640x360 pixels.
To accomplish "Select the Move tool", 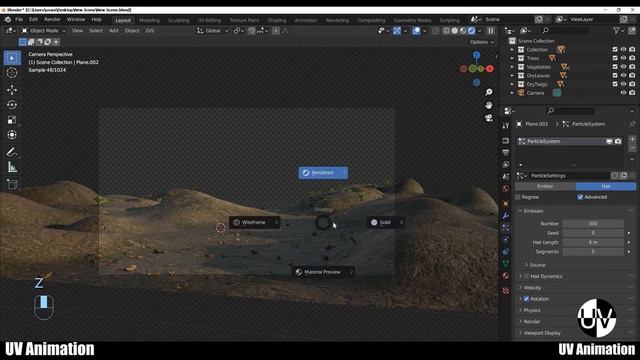I will coord(12,90).
